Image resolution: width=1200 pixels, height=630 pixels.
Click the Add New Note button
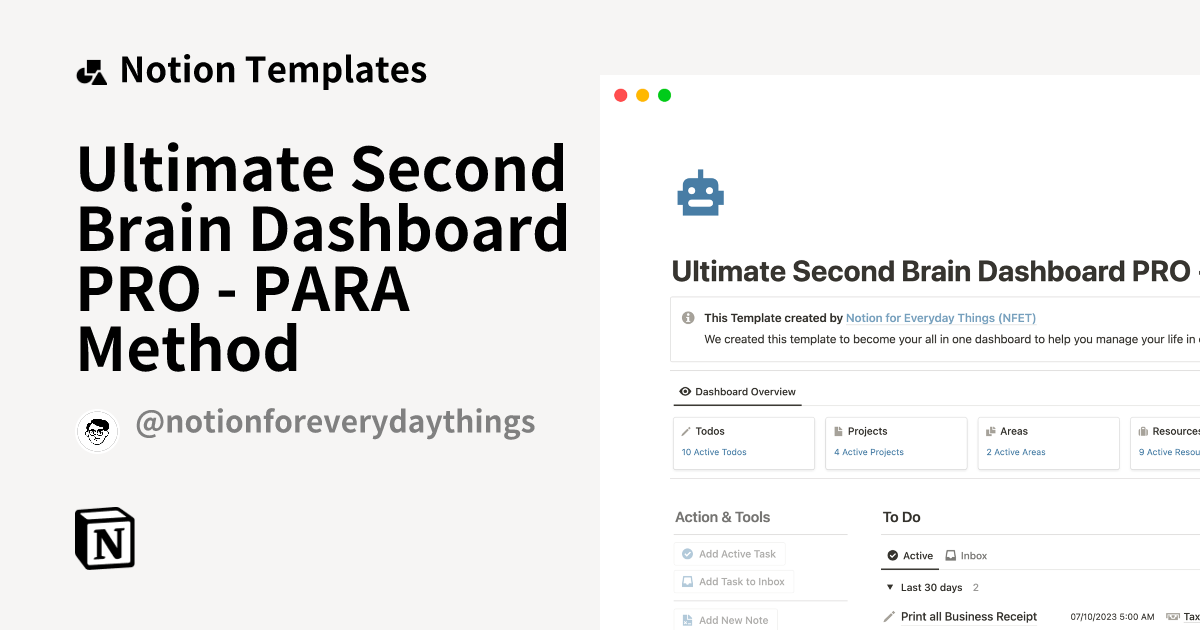[726, 619]
